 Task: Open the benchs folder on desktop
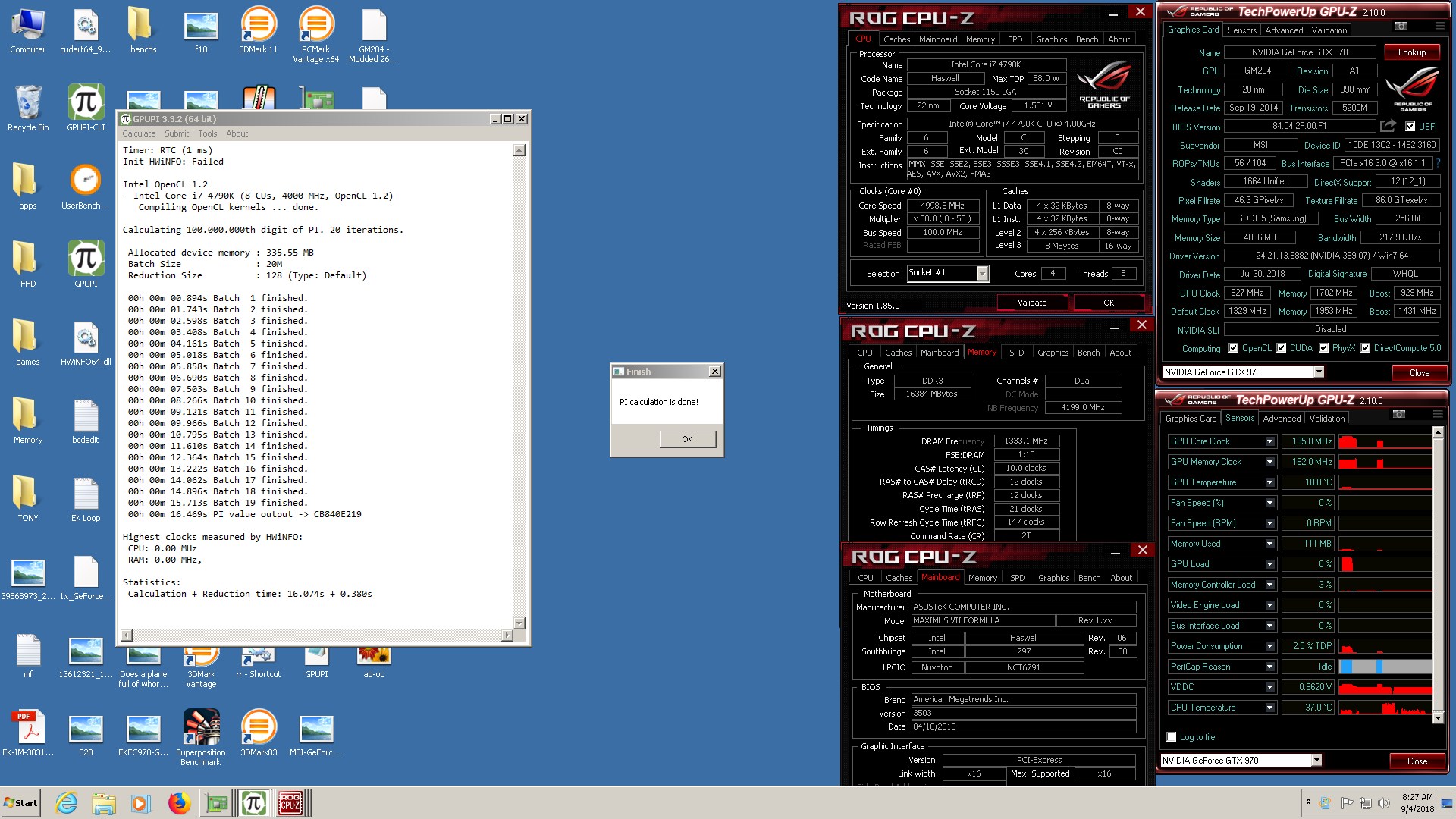tap(143, 30)
